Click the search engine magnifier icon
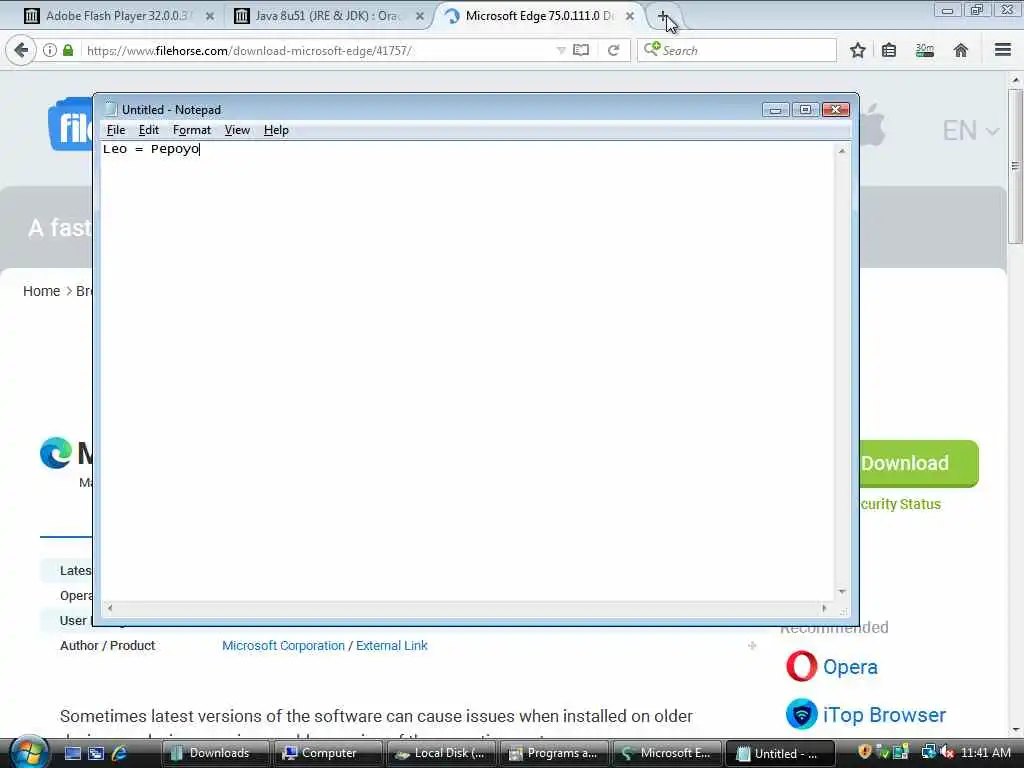Viewport: 1024px width, 768px height. coord(652,49)
